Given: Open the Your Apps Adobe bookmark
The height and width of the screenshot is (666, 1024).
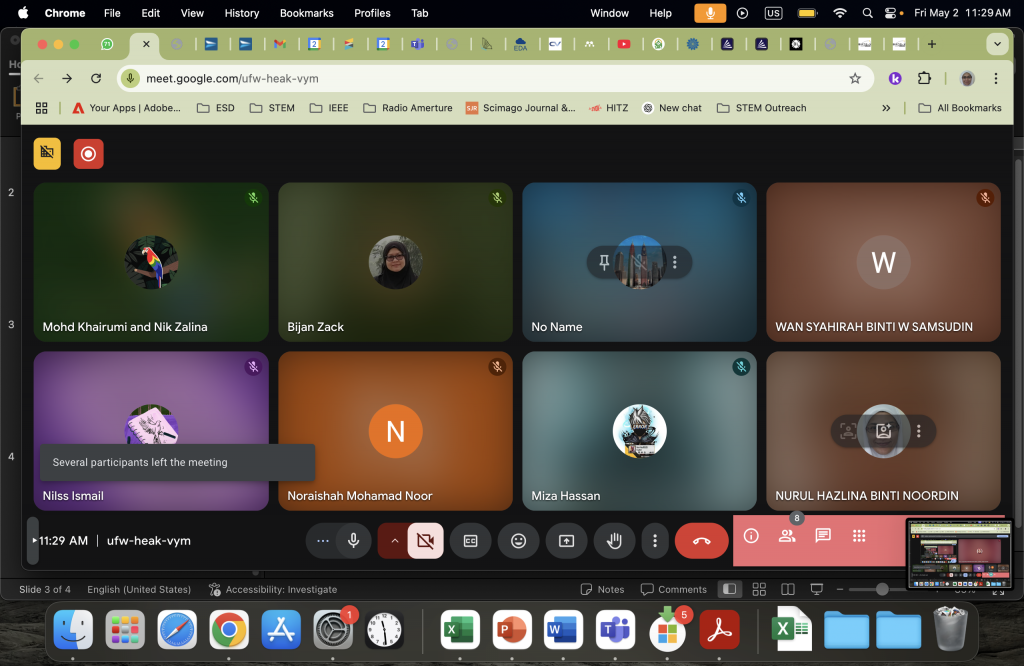Looking at the screenshot, I should pos(126,108).
